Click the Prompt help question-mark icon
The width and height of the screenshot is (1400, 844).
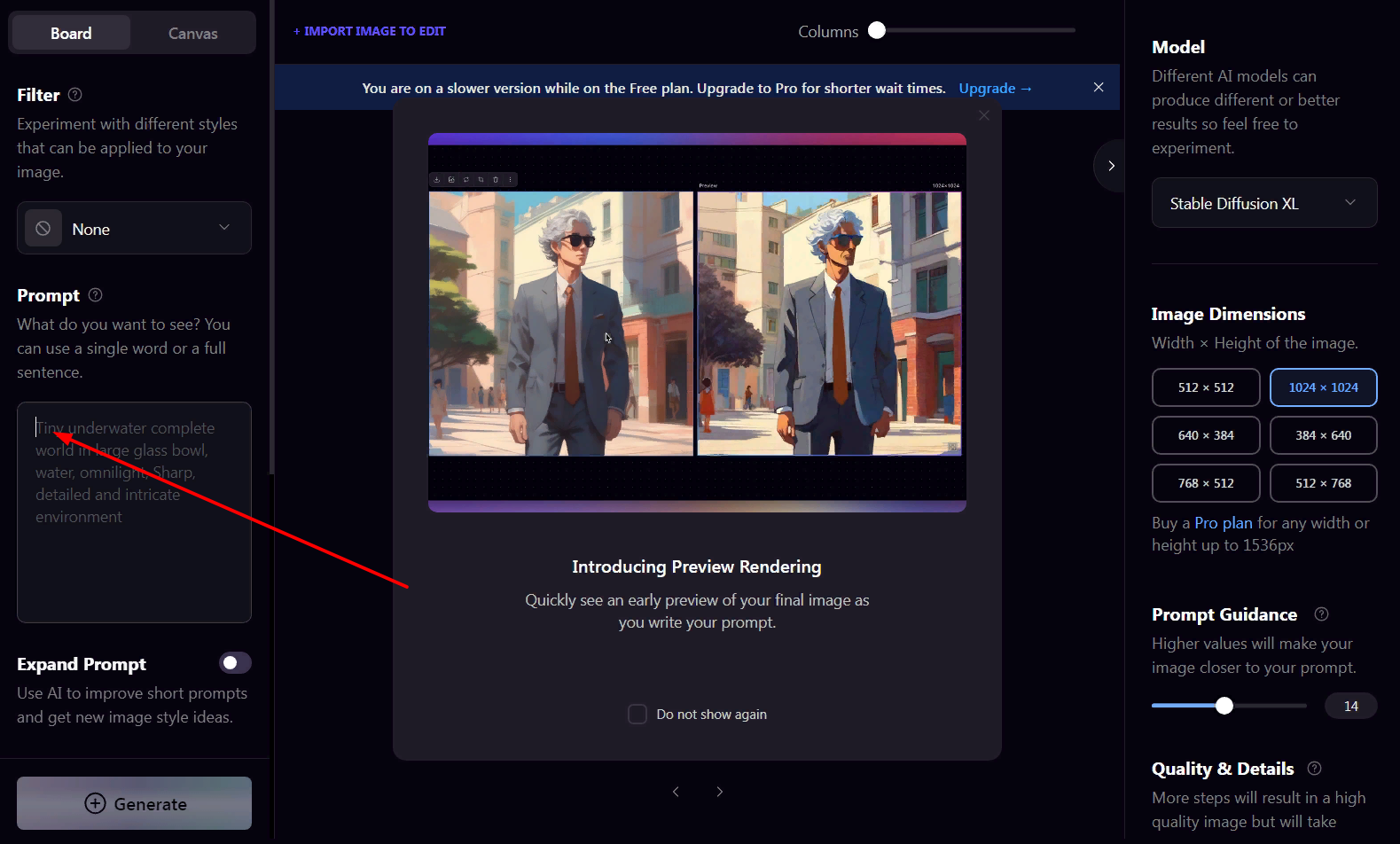96,295
